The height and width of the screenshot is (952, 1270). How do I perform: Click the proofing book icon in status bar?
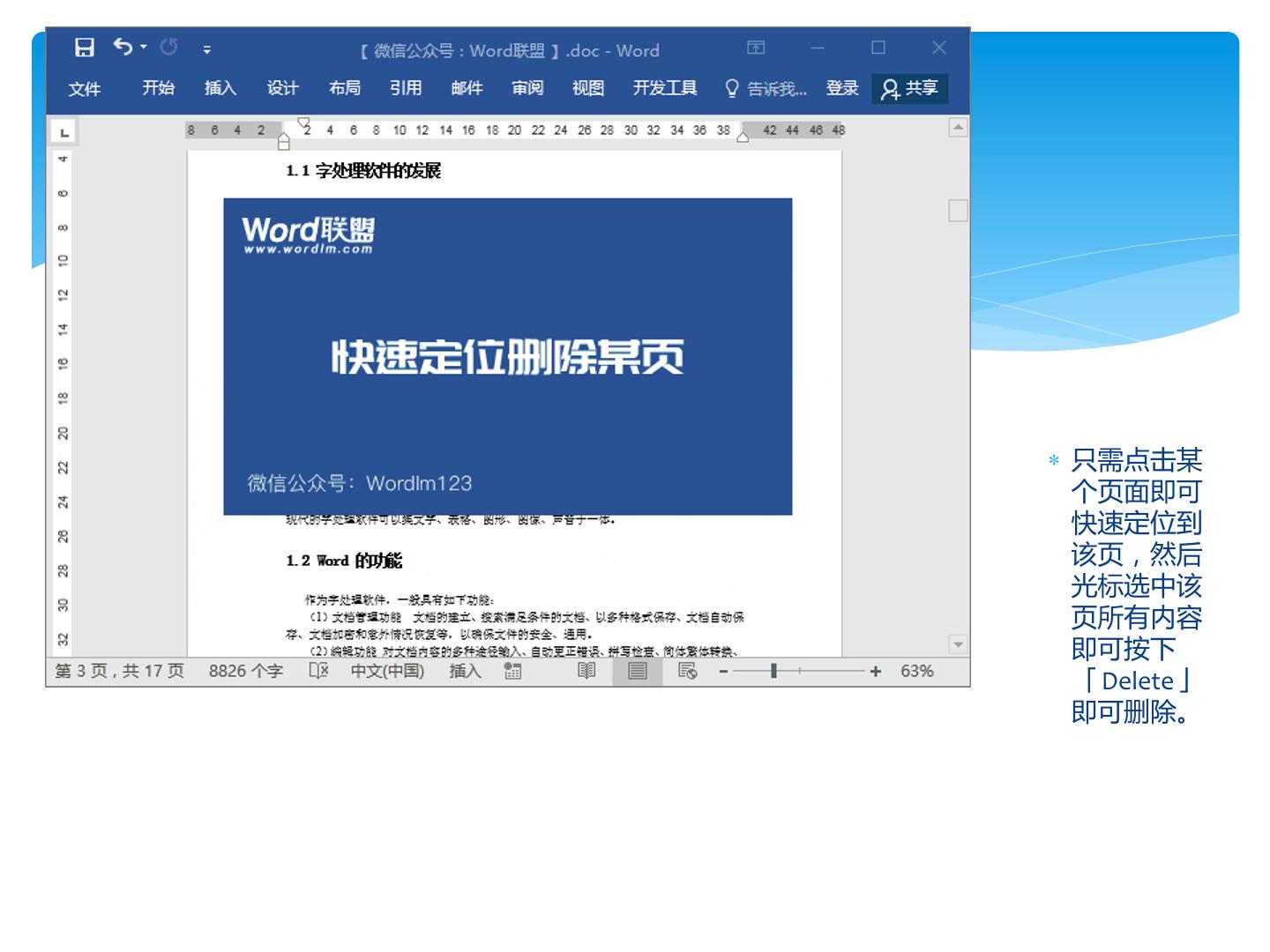coord(318,671)
